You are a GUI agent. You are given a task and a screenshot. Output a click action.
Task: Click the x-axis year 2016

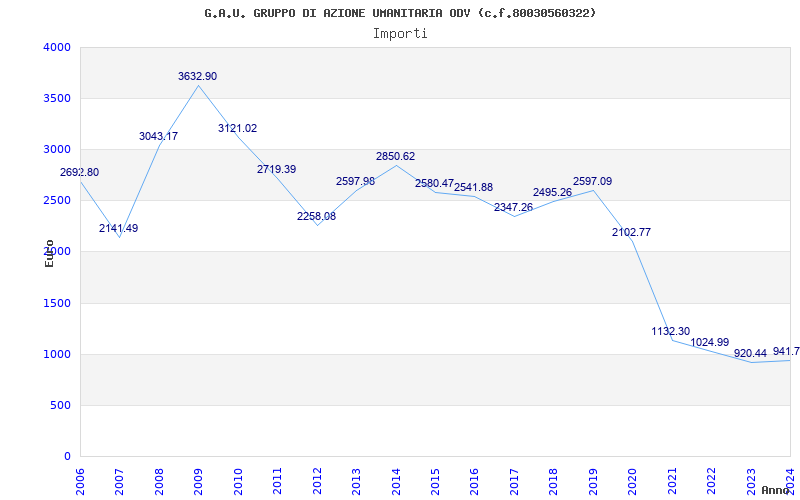(474, 481)
